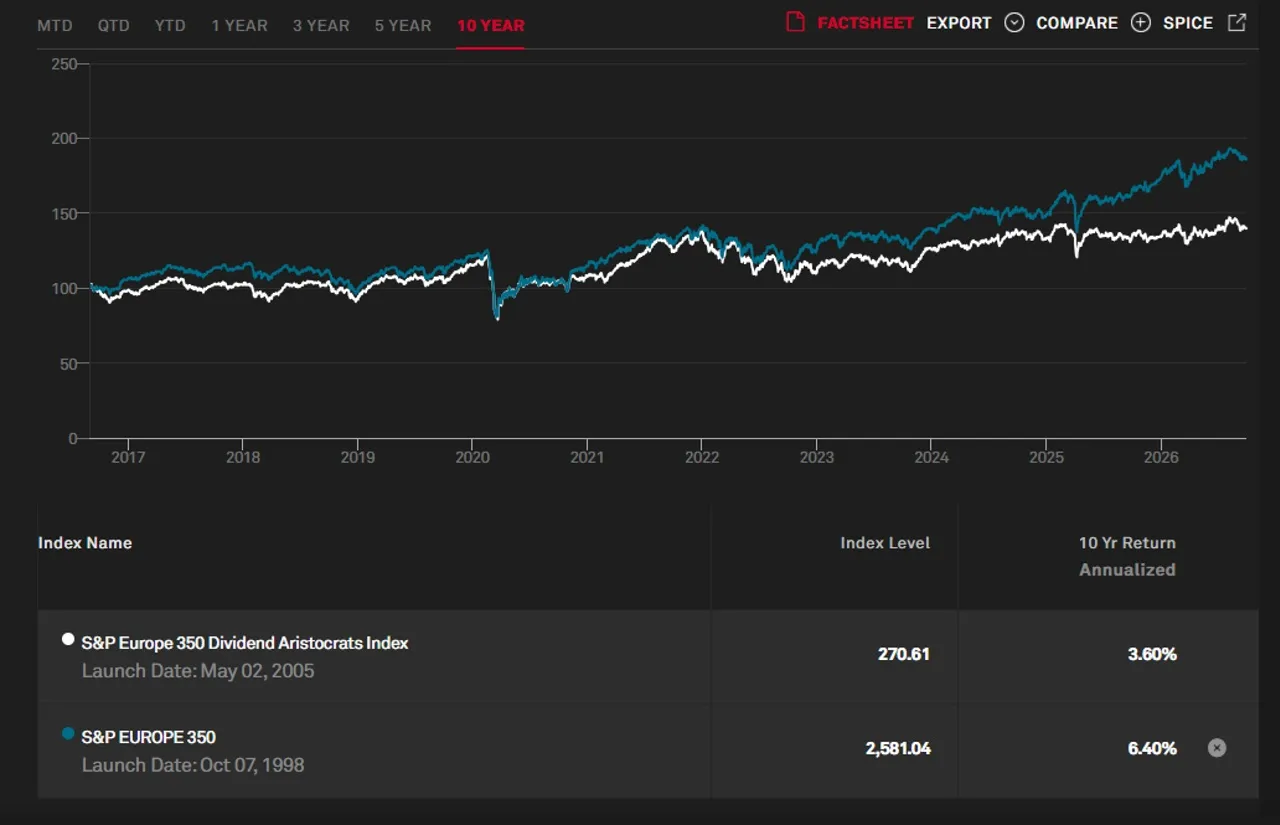Click the 6.40% annualized return
The height and width of the screenshot is (825, 1280).
(x=1152, y=748)
